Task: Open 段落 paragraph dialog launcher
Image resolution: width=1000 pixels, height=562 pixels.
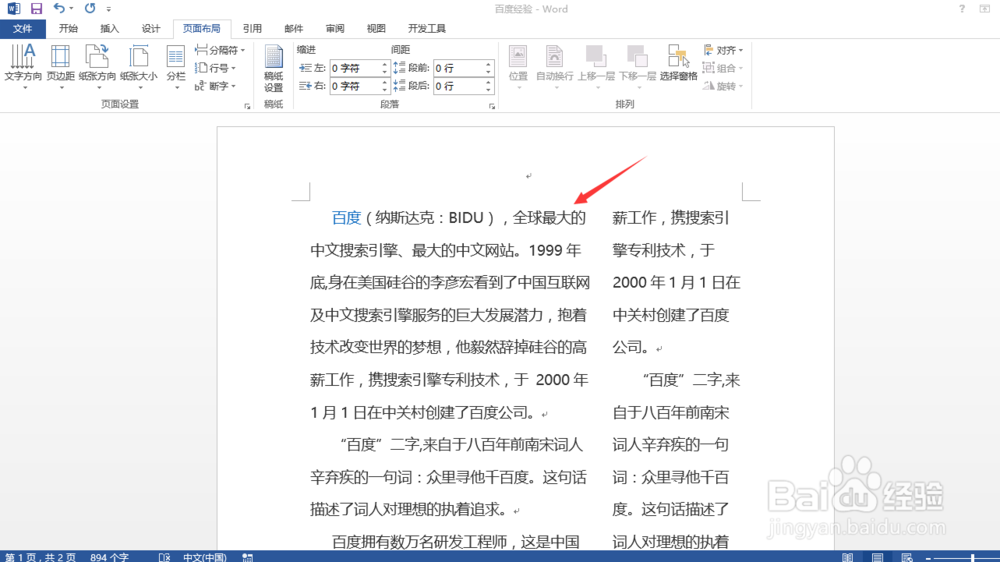Action: (x=492, y=107)
